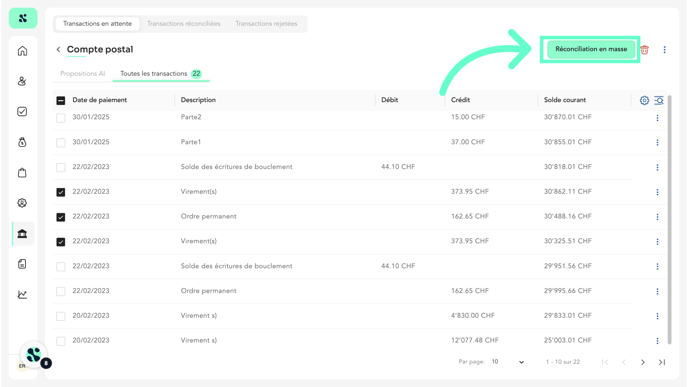Open the Par page rows dropdown

click(508, 362)
